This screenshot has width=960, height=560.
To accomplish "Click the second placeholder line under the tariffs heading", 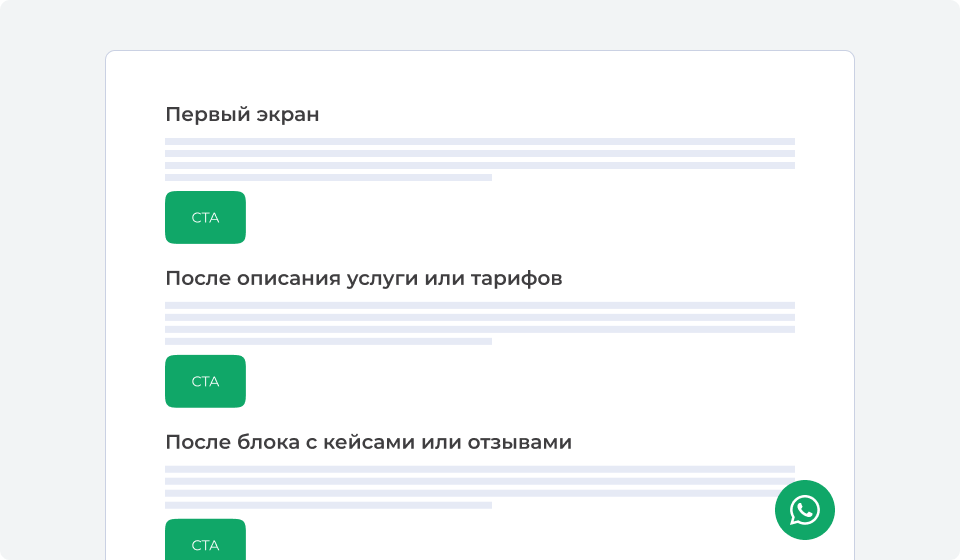I will point(479,317).
